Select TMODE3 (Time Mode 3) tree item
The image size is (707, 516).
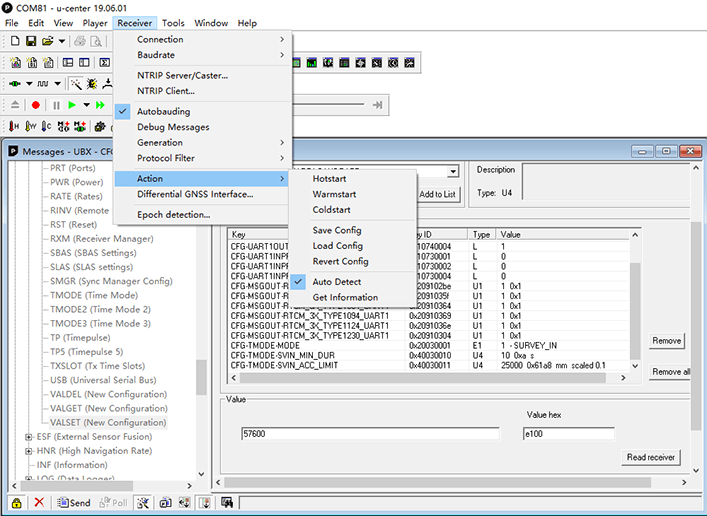[x=100, y=323]
